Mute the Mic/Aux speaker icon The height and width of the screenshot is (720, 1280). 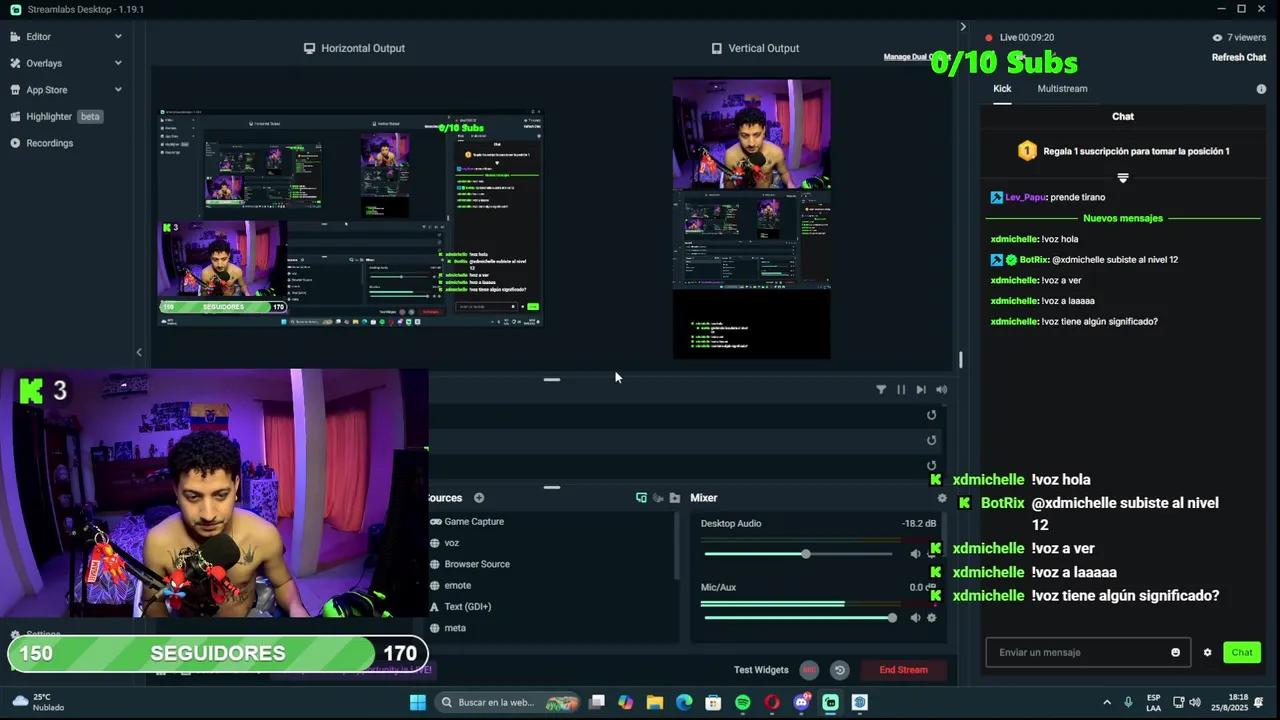click(915, 618)
